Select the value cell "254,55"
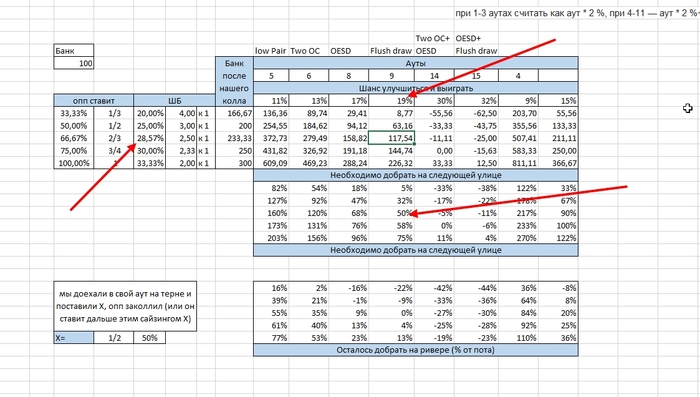The width and height of the screenshot is (700, 397). pyautogui.click(x=271, y=125)
